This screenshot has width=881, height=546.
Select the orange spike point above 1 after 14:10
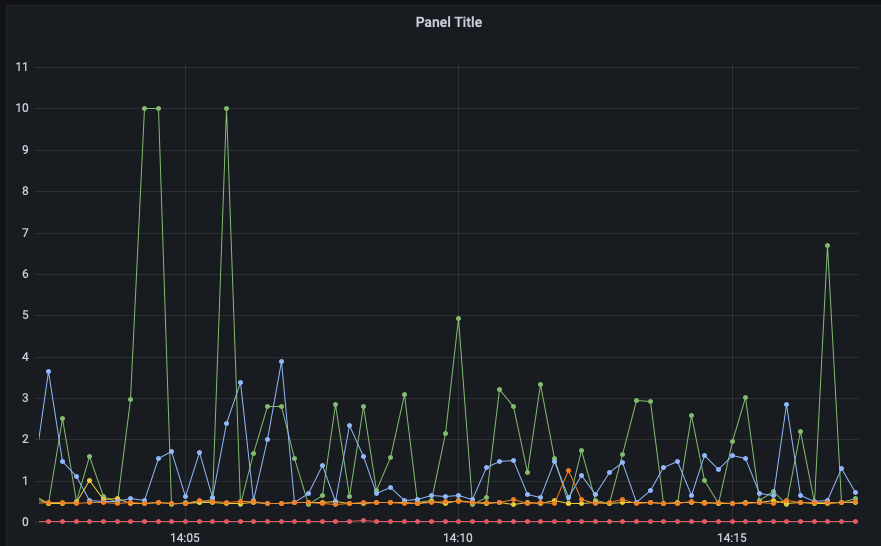pyautogui.click(x=568, y=471)
